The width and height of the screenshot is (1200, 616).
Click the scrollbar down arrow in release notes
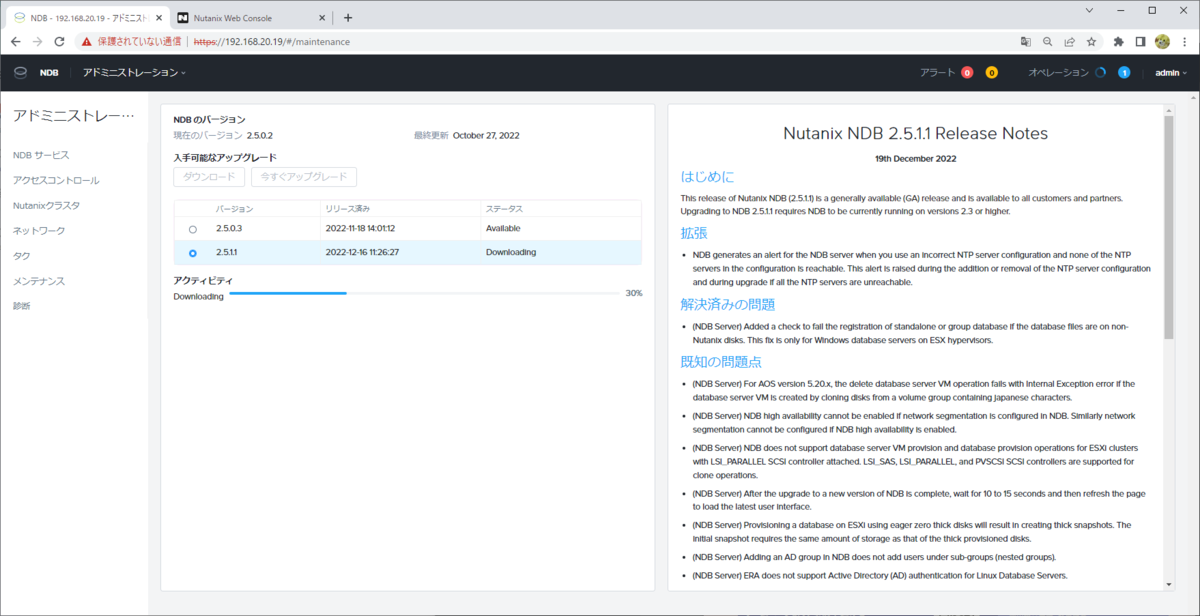[1168, 584]
